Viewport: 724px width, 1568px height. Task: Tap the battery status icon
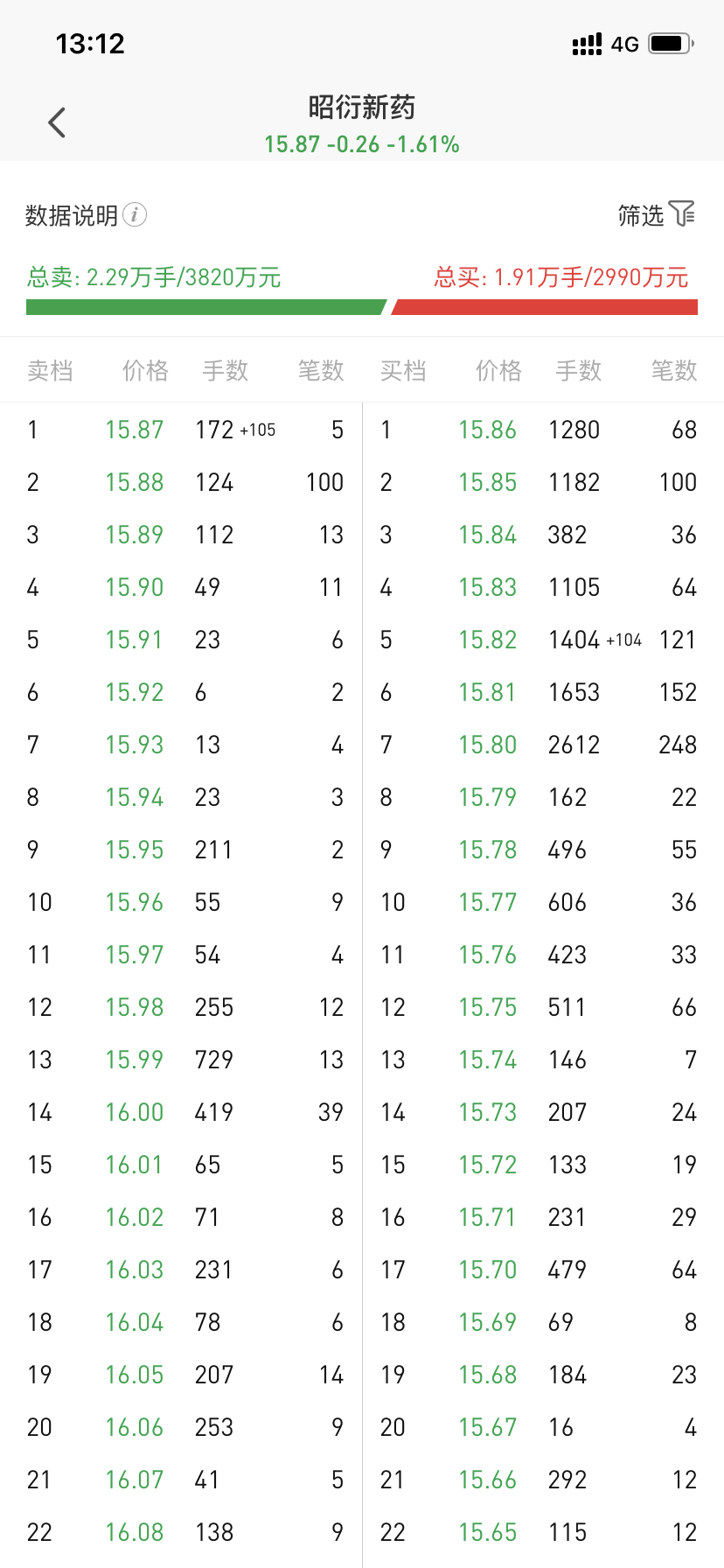(671, 44)
